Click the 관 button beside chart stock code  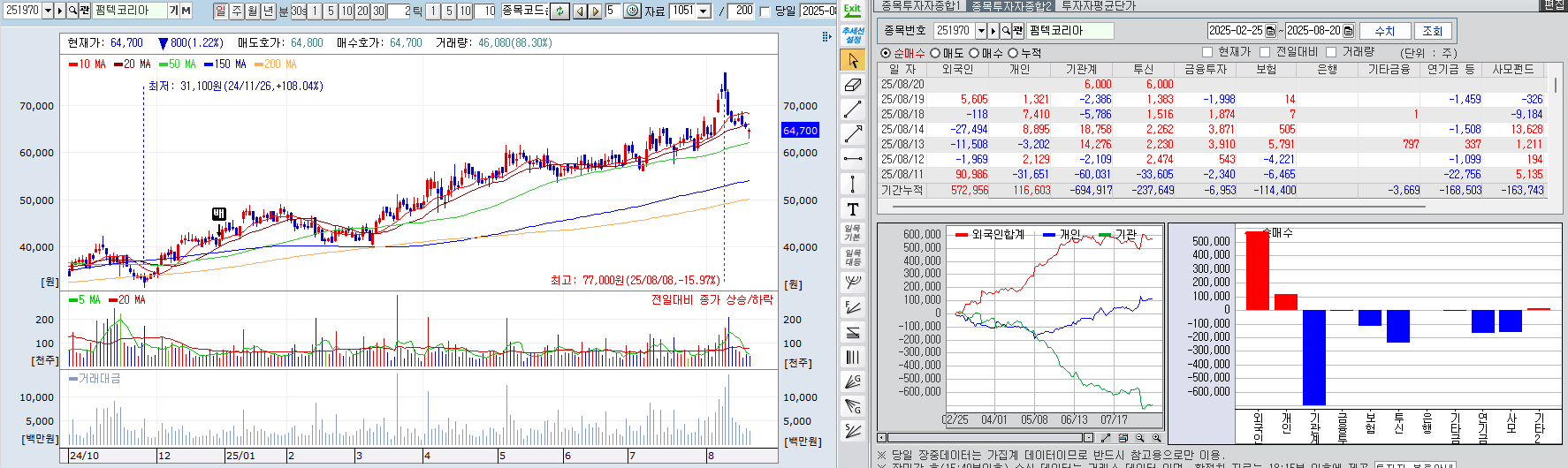(85, 11)
